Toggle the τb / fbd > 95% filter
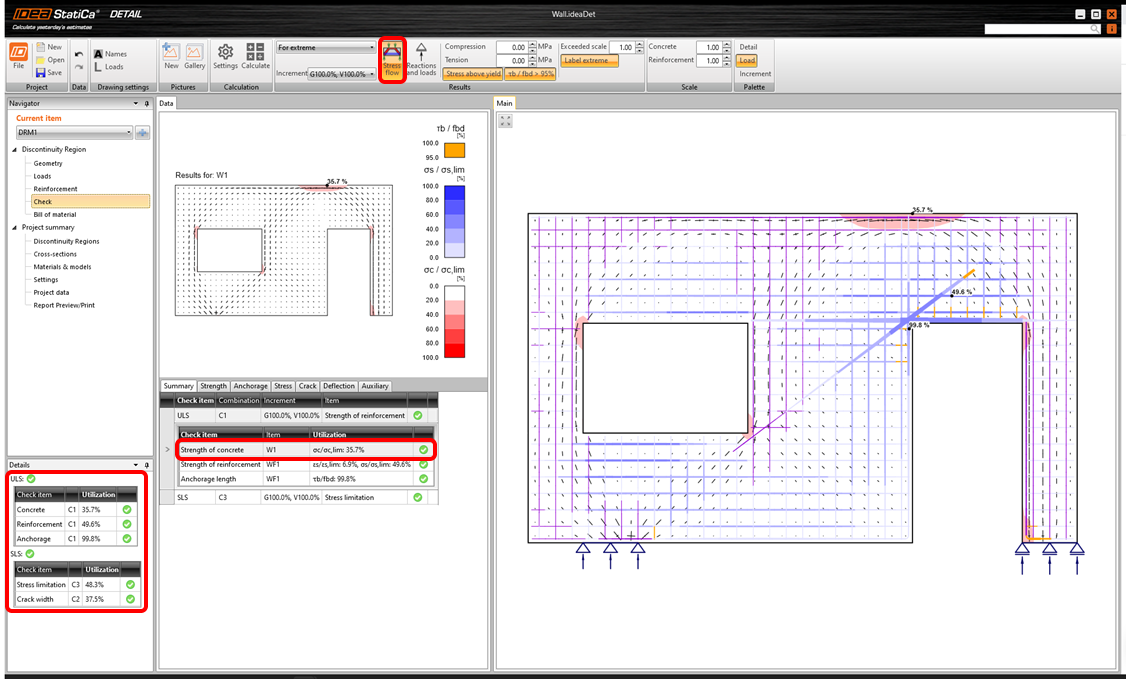 point(530,74)
